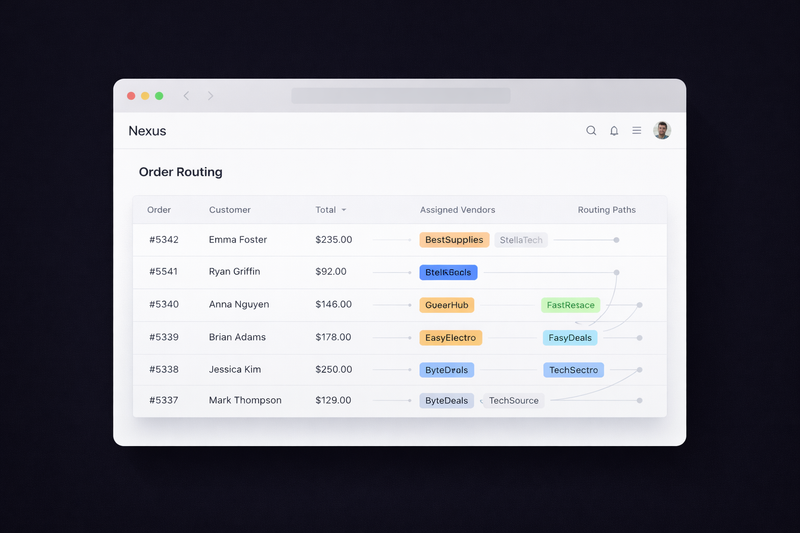Select the TechSource vendor tag

514,400
